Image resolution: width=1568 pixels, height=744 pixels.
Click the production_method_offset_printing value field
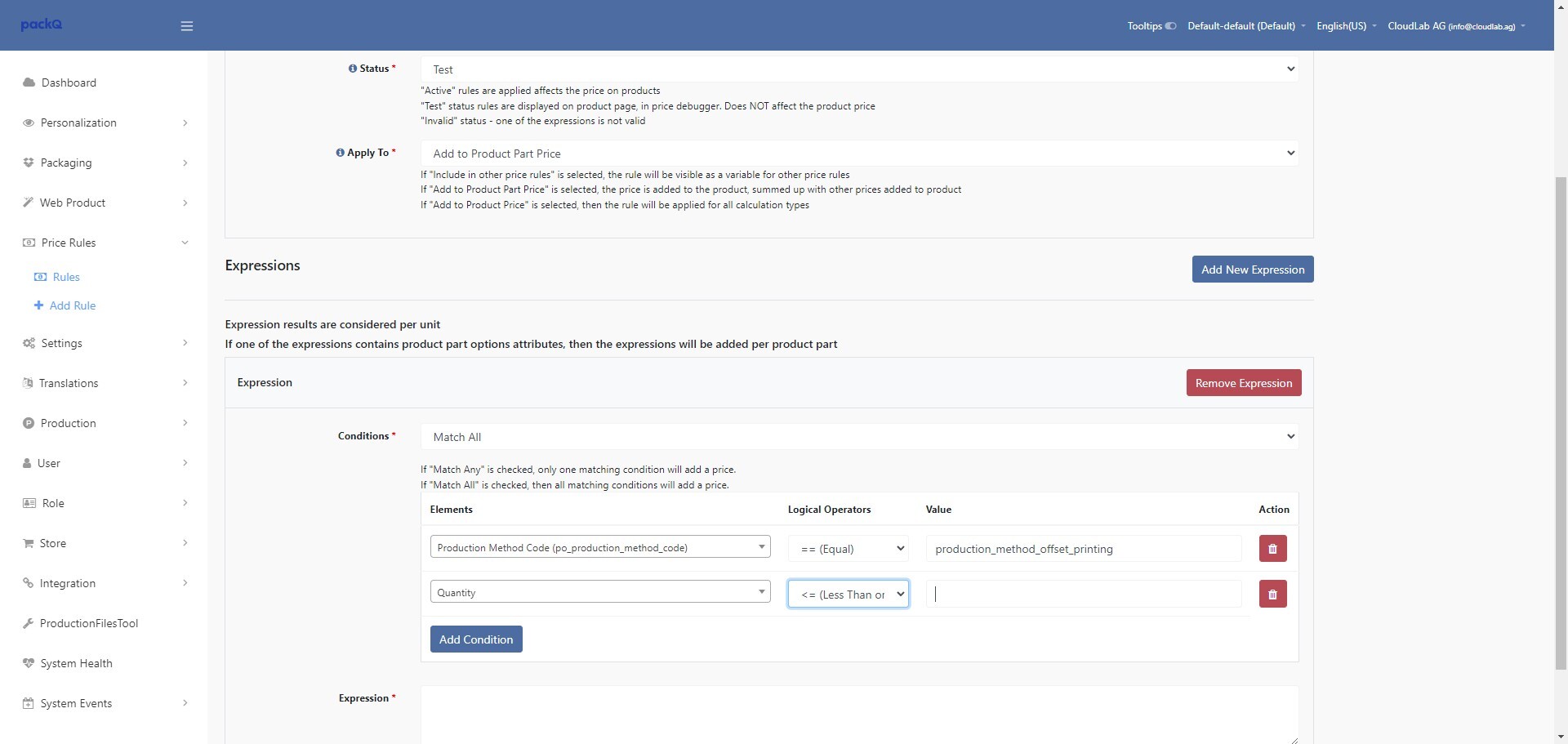(1084, 549)
